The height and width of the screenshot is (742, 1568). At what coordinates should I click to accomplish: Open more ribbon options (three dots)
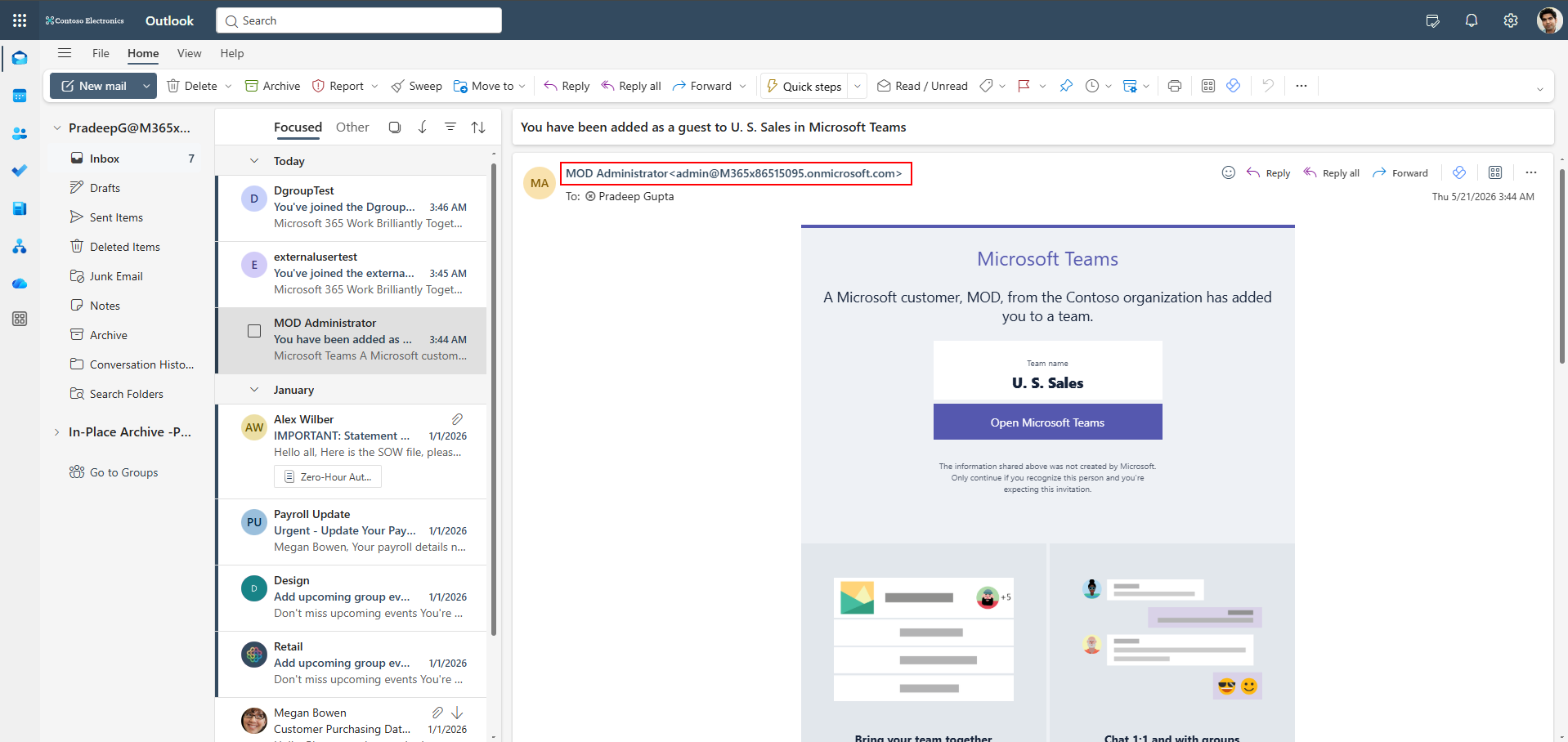(x=1301, y=86)
